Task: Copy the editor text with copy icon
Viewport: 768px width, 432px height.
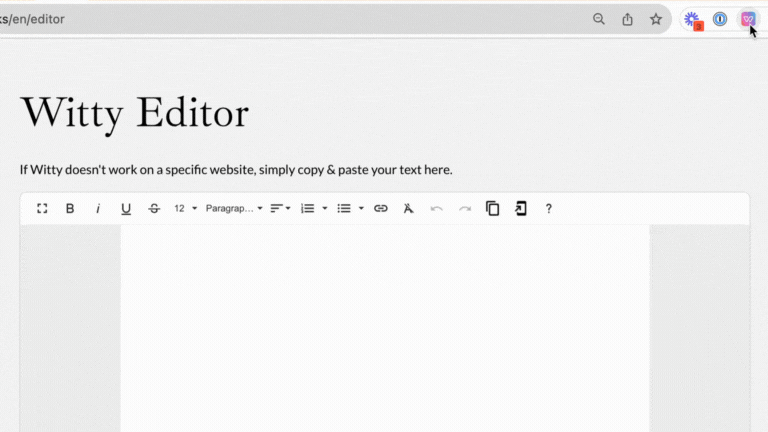Action: pos(492,208)
